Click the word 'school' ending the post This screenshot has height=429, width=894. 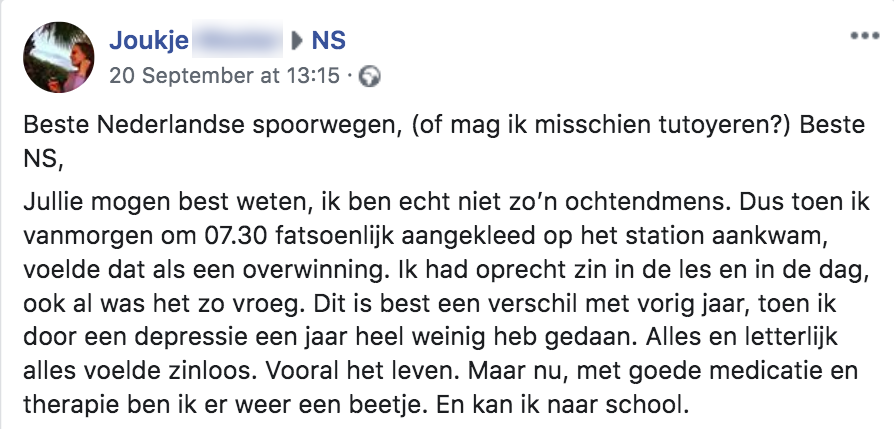pos(656,407)
